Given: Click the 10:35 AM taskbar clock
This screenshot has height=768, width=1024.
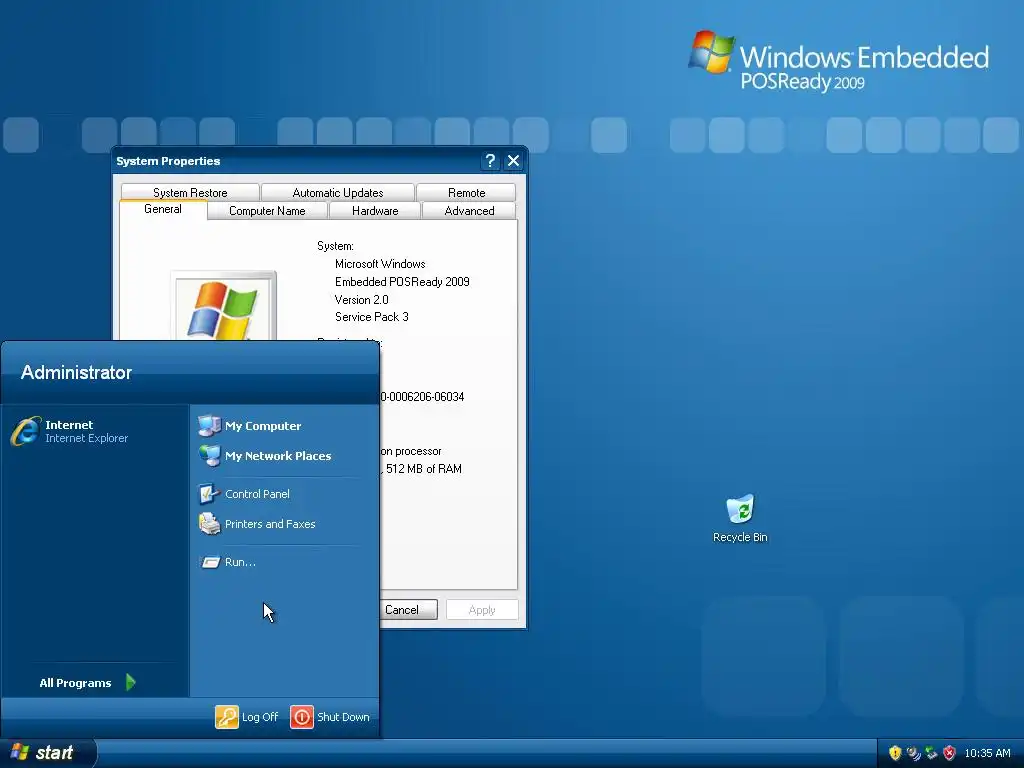Looking at the screenshot, I should pyautogui.click(x=987, y=753).
